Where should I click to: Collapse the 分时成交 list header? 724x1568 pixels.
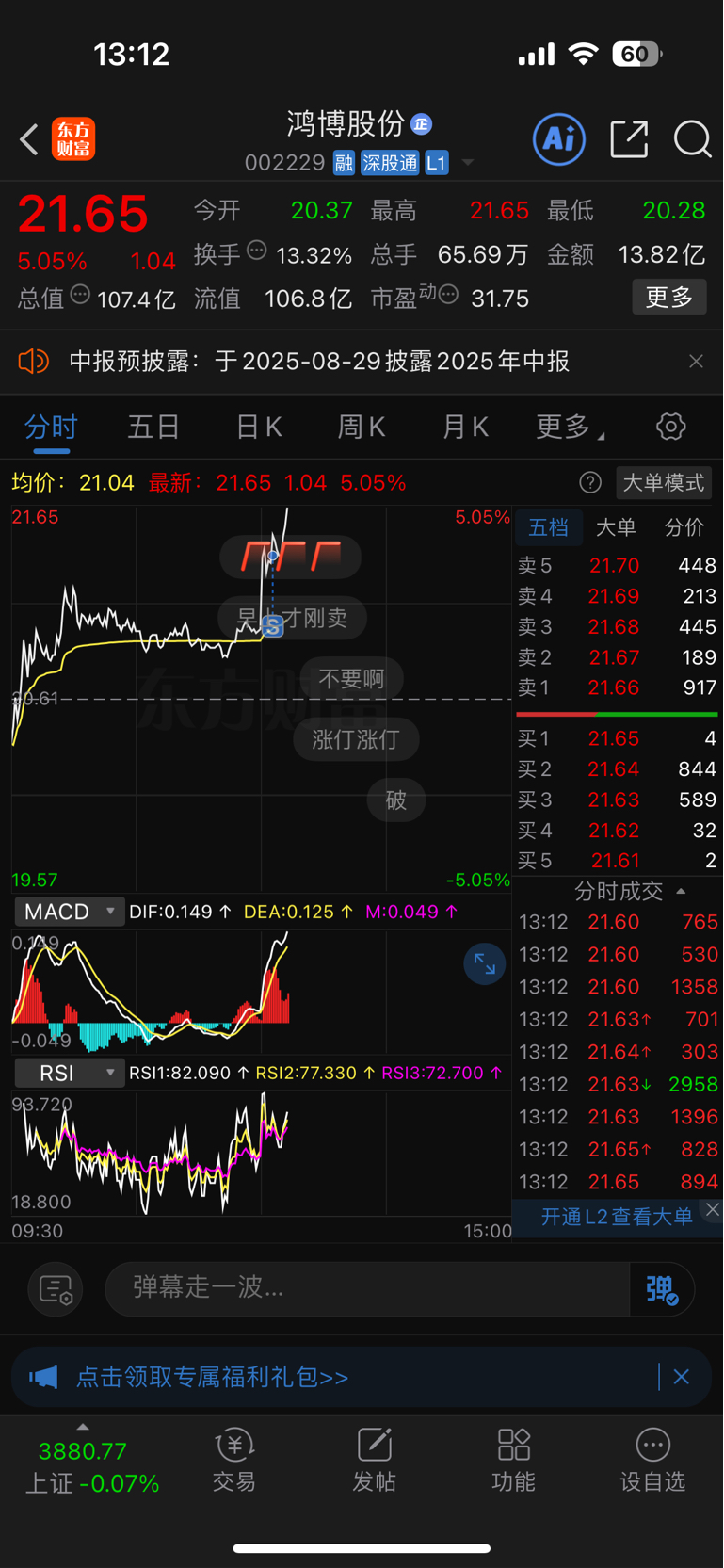click(x=629, y=891)
